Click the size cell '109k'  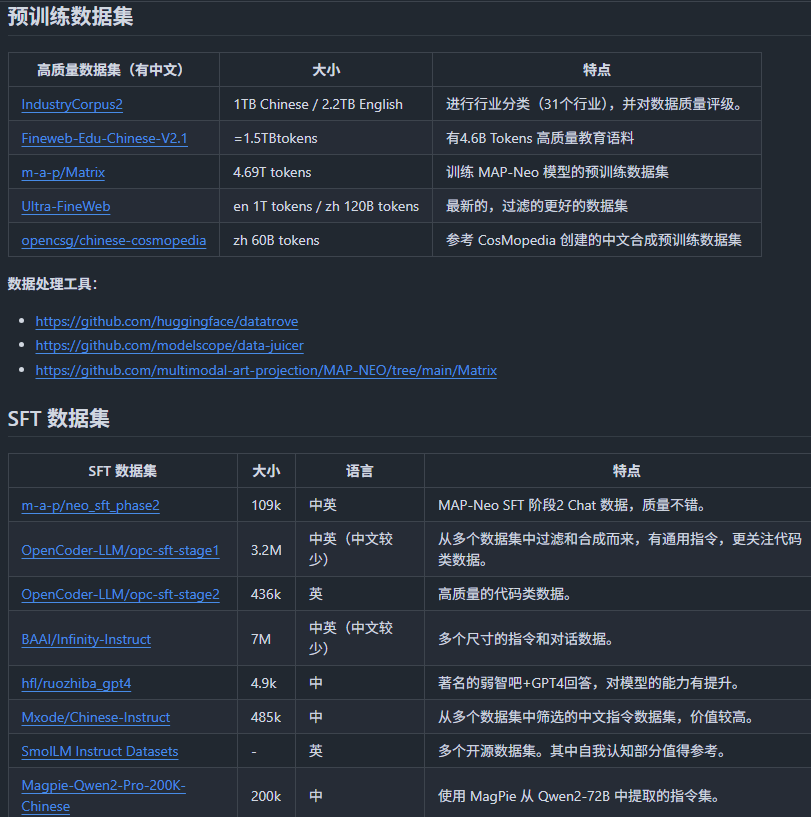pos(266,505)
